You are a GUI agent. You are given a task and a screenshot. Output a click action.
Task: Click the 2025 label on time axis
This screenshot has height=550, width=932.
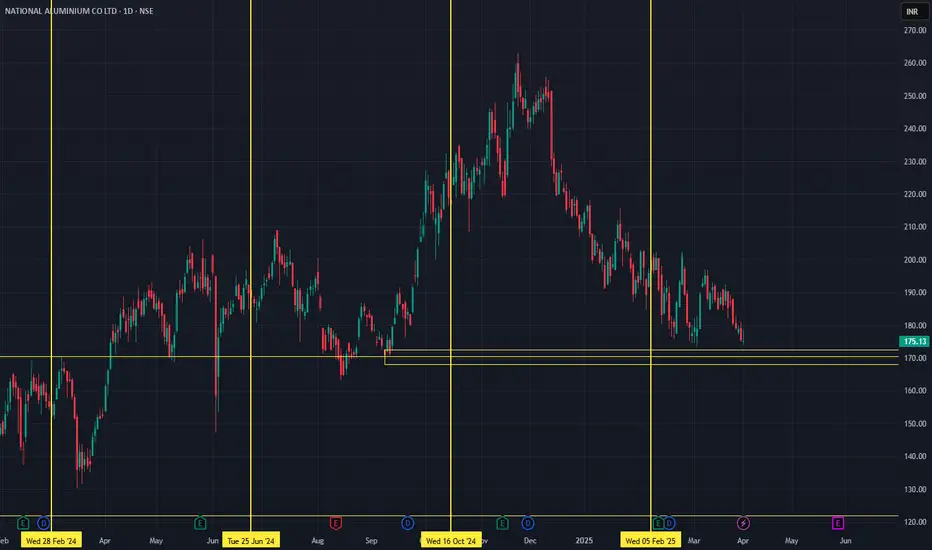pos(584,540)
